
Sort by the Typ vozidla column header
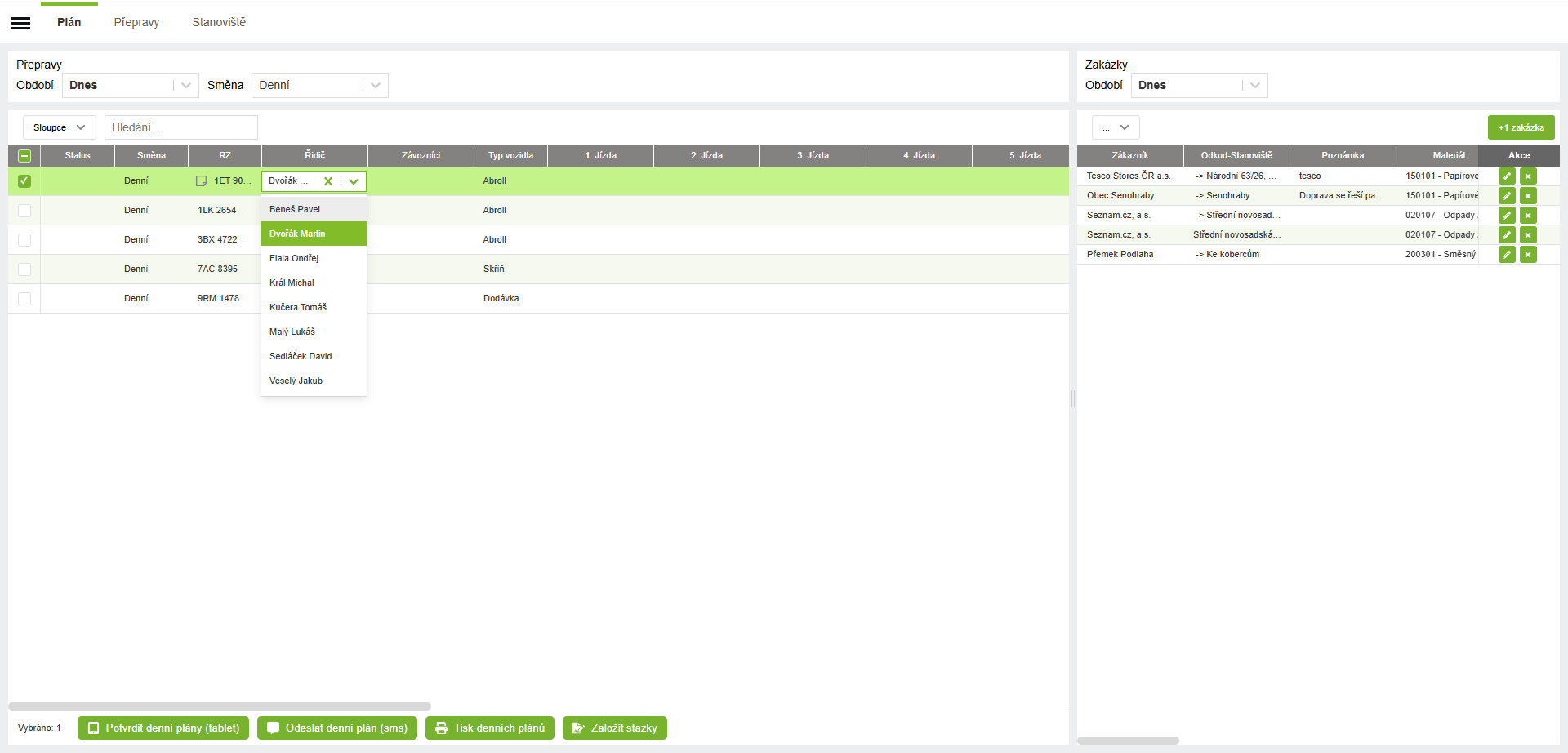(510, 156)
